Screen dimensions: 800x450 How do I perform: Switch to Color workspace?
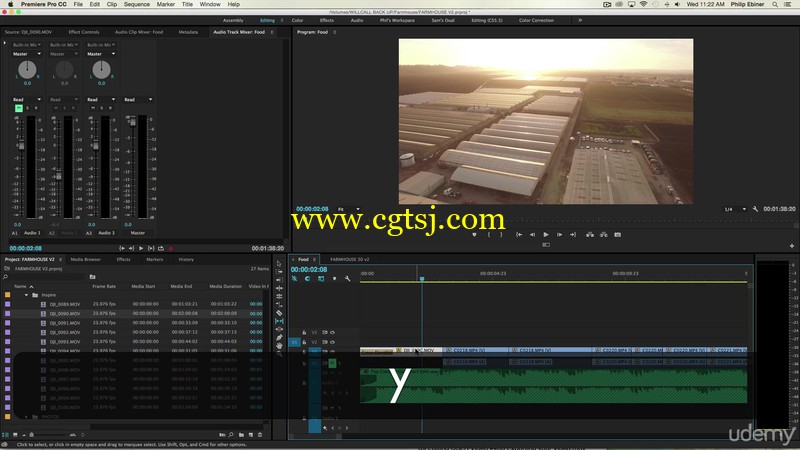(x=297, y=20)
